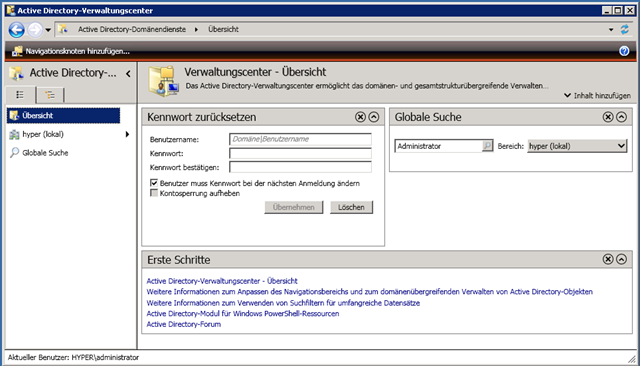Open help via the blue question mark icon
Screen dimensions: 640x366
coord(624,51)
